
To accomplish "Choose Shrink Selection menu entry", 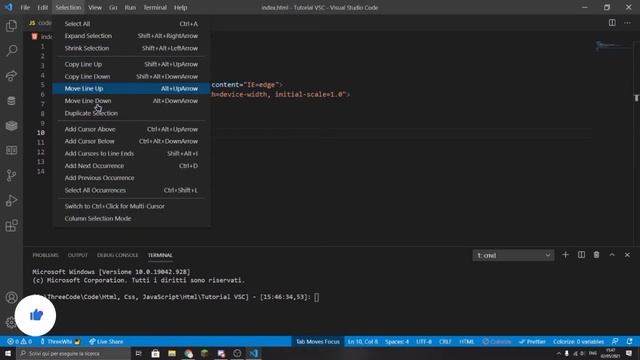I will click(x=131, y=48).
